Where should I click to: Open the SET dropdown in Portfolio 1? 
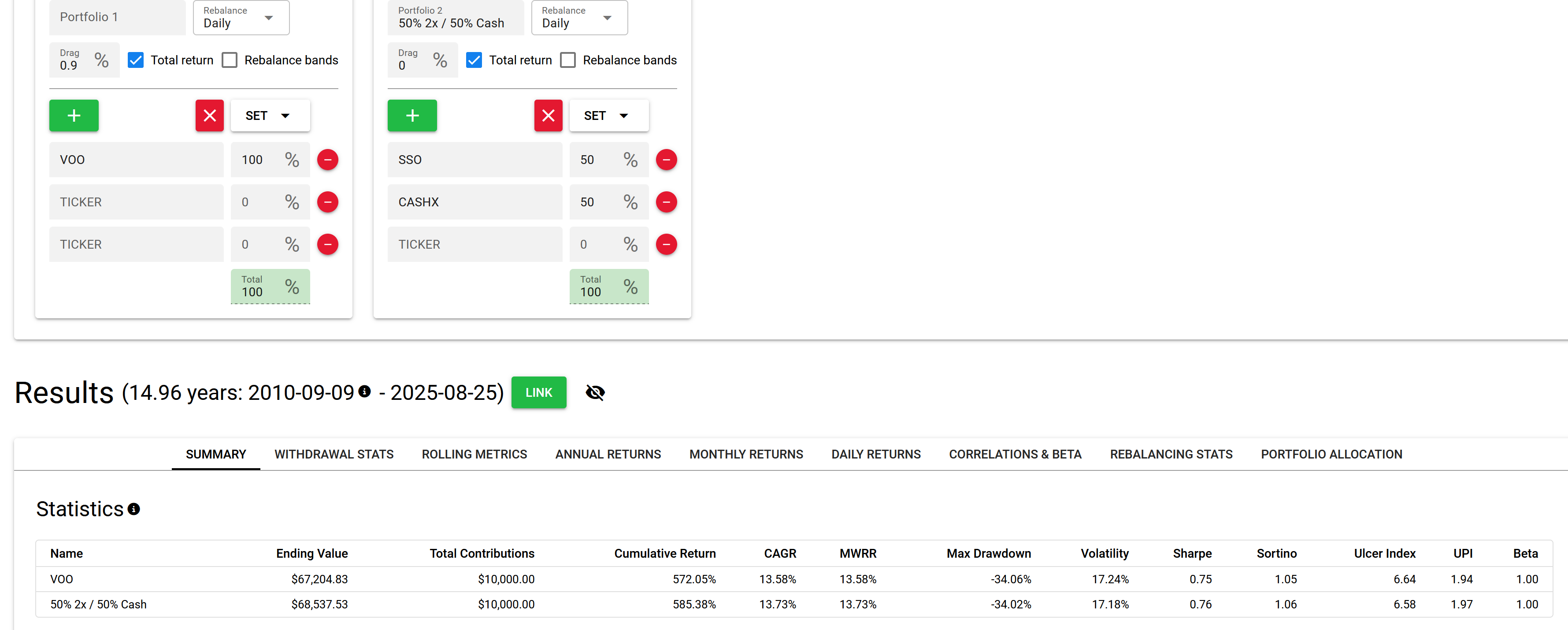(x=270, y=115)
